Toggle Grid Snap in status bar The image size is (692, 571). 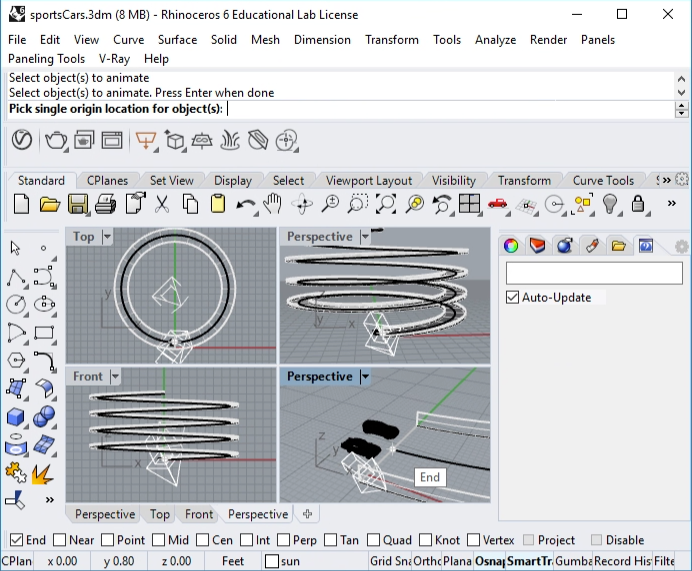click(390, 561)
